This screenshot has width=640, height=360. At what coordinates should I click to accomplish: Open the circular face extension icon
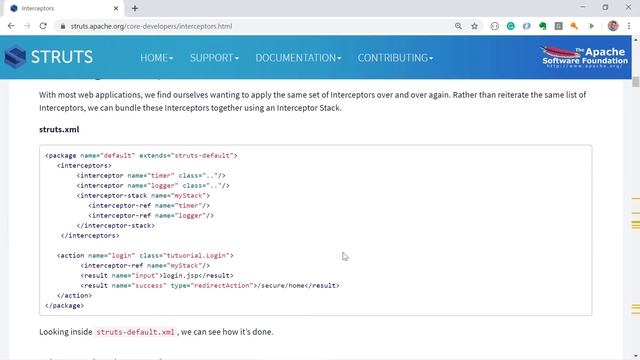(495, 26)
